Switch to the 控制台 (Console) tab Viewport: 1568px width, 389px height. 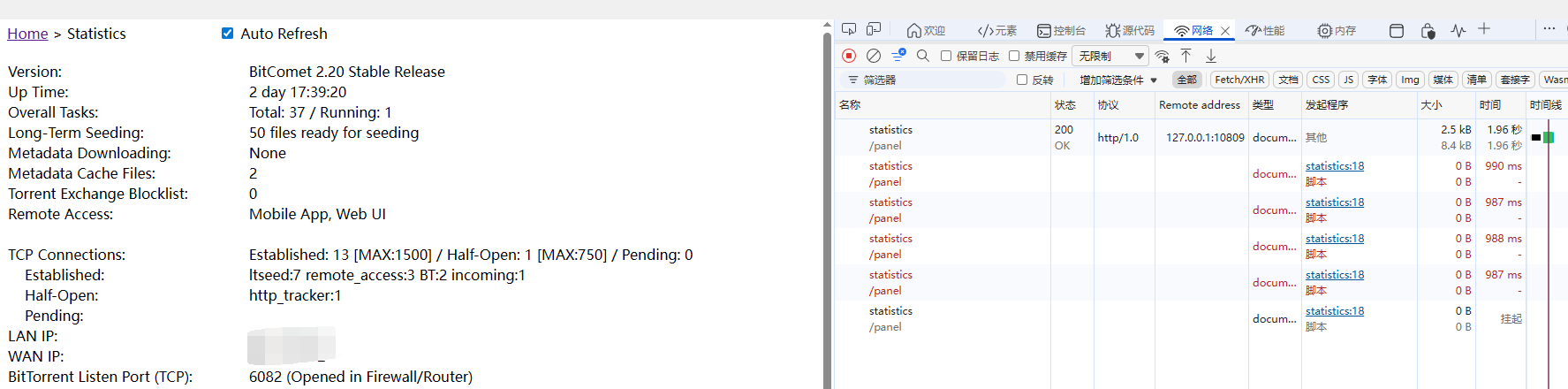(x=1061, y=30)
